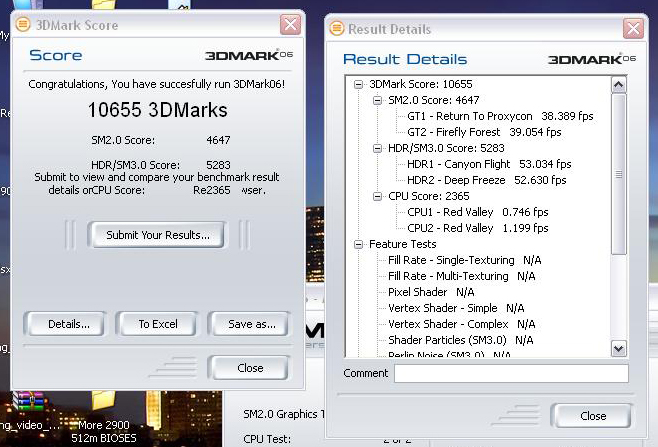The width and height of the screenshot is (658, 447).
Task: Click the Feature Tests tree label
Action: [402, 244]
